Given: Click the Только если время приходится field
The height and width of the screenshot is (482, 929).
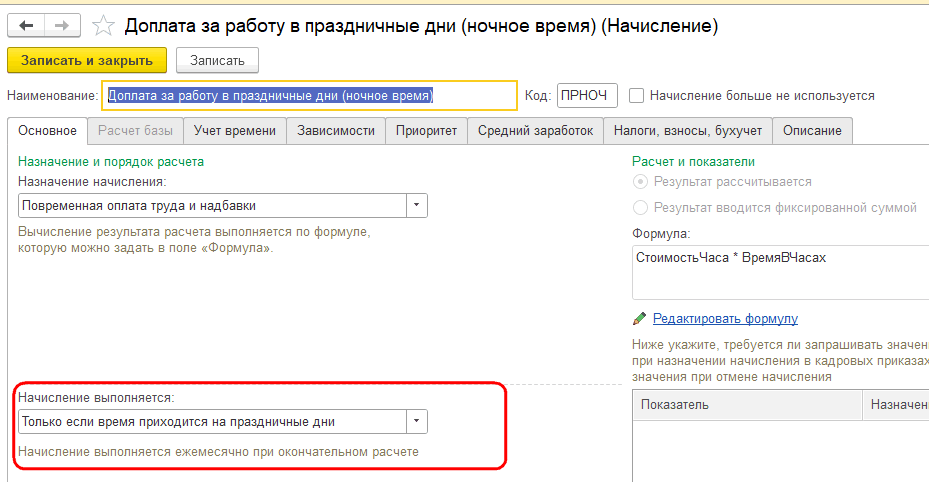Looking at the screenshot, I should click(212, 422).
